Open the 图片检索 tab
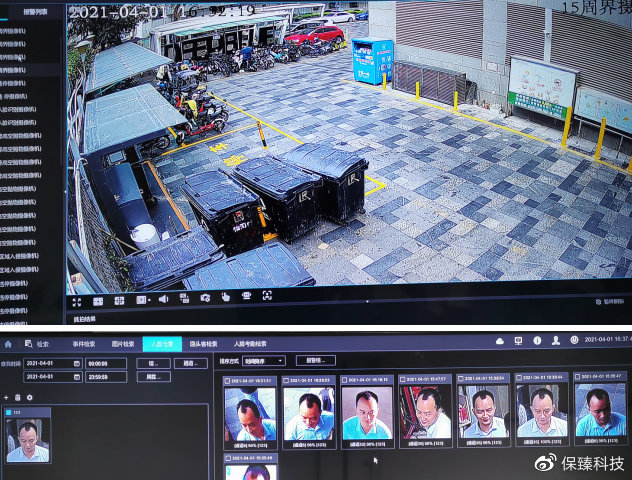The width and height of the screenshot is (632, 480). pyautogui.click(x=123, y=344)
